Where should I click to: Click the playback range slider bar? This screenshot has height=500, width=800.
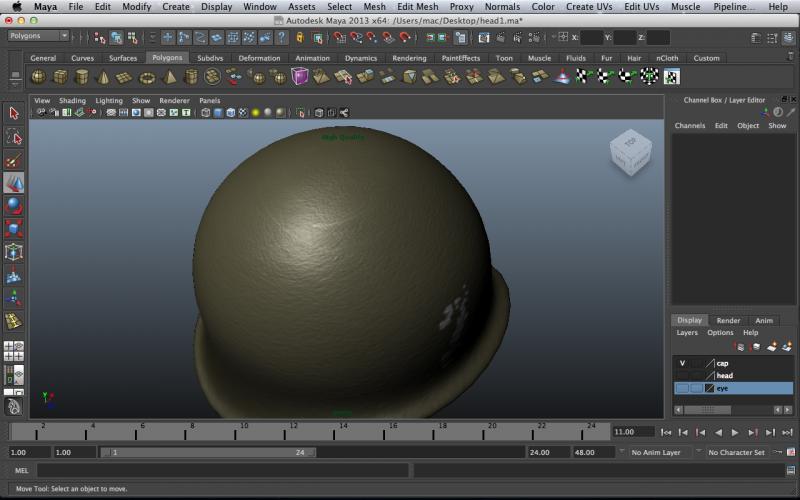210,452
